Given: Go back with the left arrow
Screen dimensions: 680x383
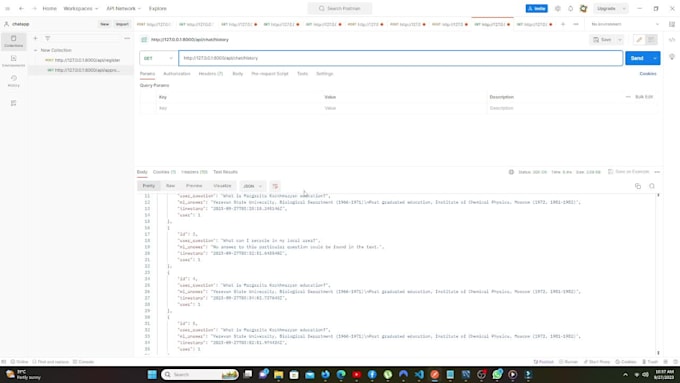Looking at the screenshot, I should click(x=21, y=8).
